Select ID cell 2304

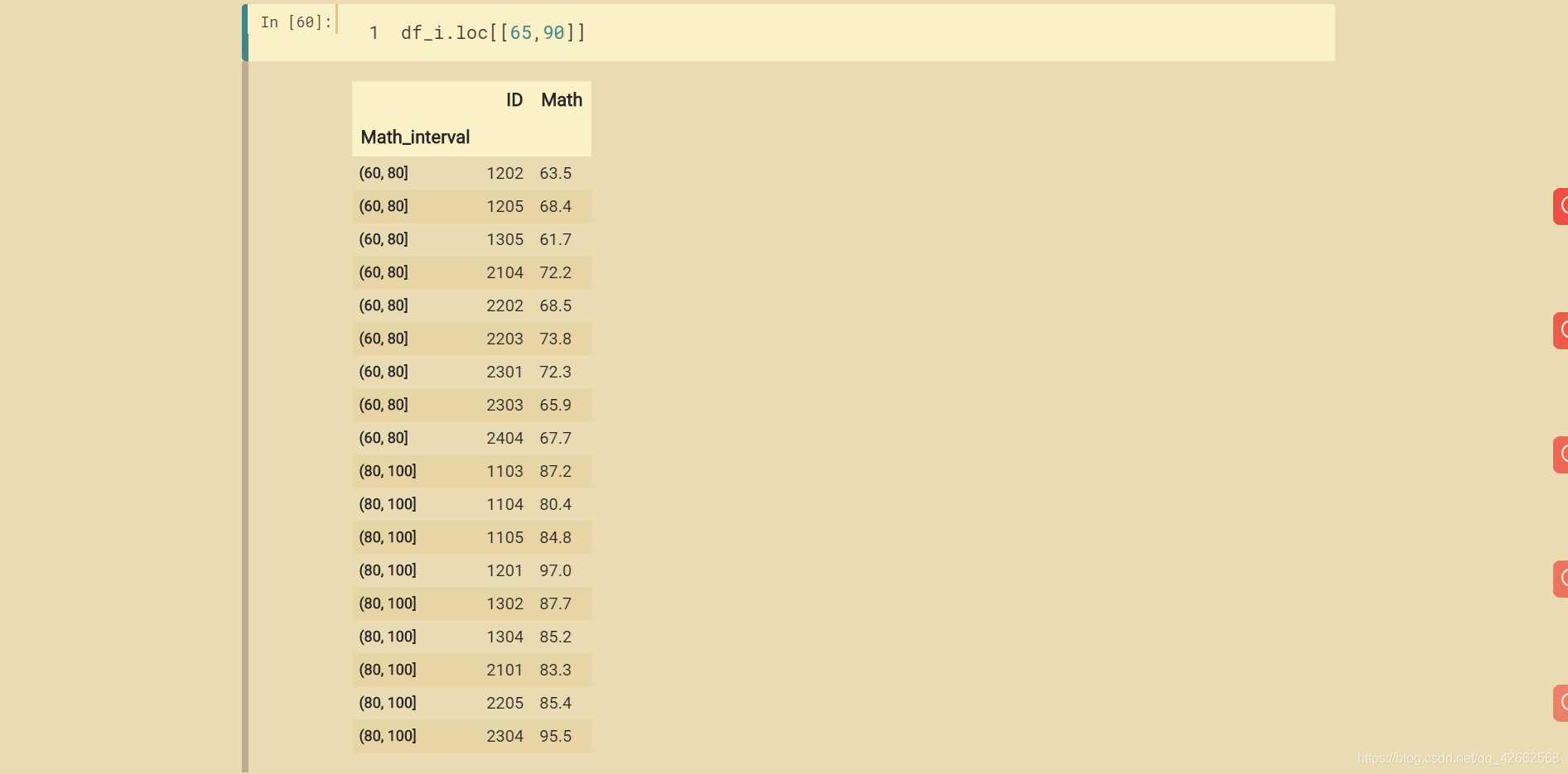coord(504,736)
